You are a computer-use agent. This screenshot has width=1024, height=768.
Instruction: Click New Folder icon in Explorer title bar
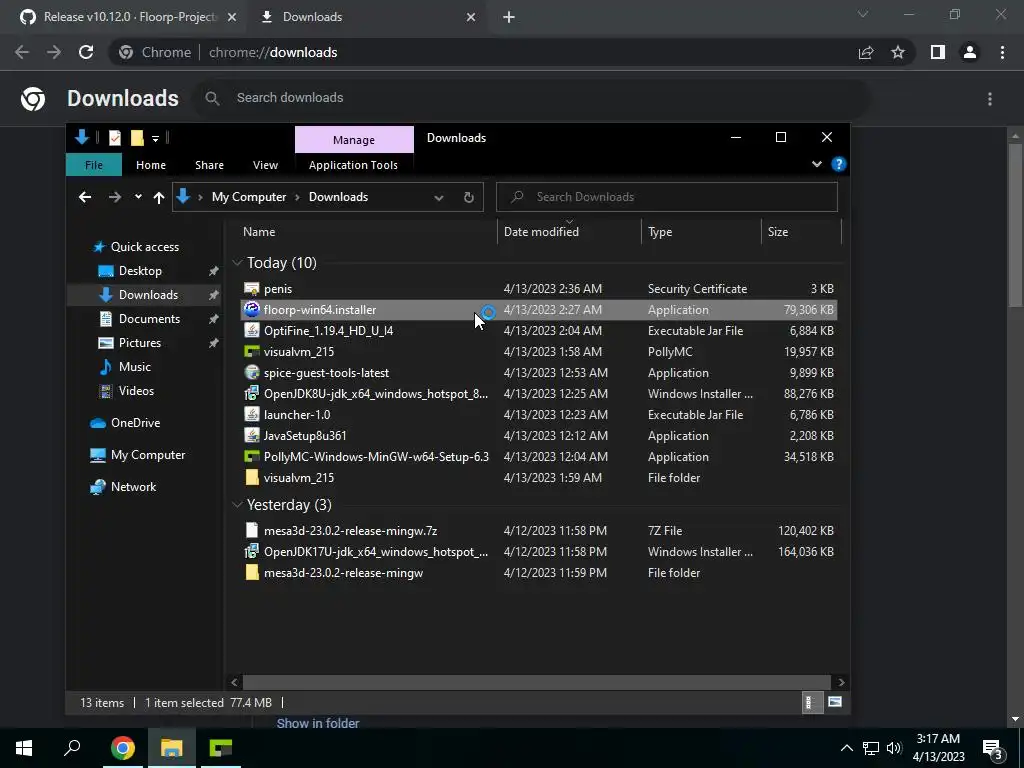click(136, 138)
